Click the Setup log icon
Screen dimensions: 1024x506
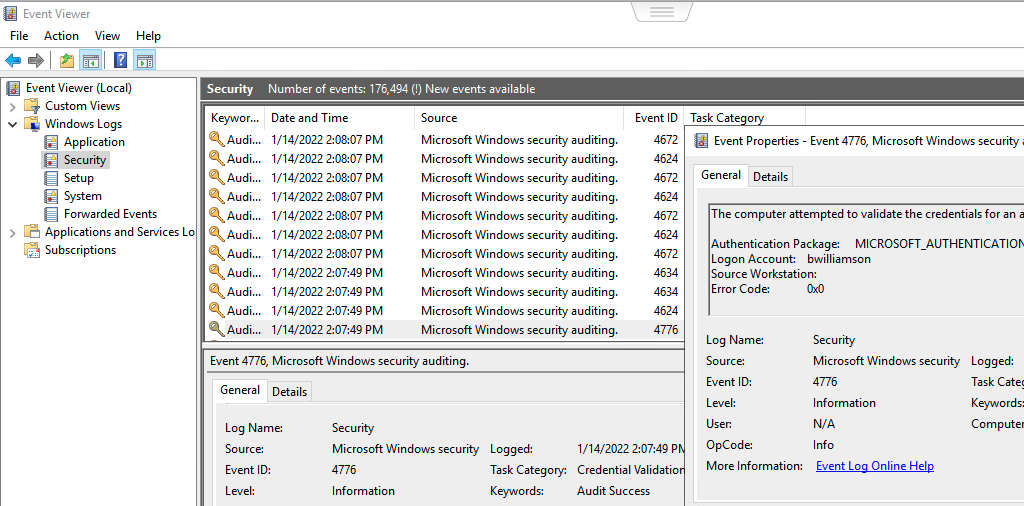pos(51,178)
